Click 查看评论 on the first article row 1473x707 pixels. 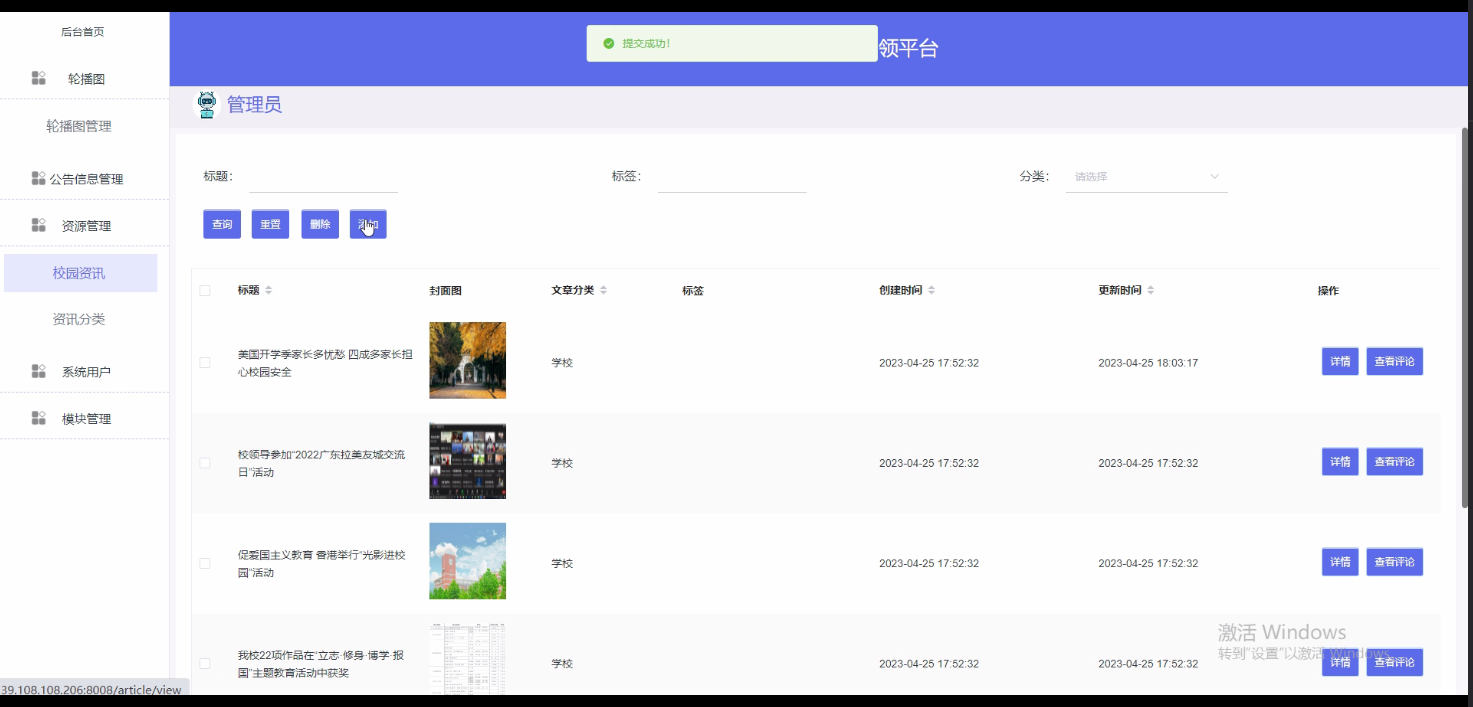[1394, 361]
